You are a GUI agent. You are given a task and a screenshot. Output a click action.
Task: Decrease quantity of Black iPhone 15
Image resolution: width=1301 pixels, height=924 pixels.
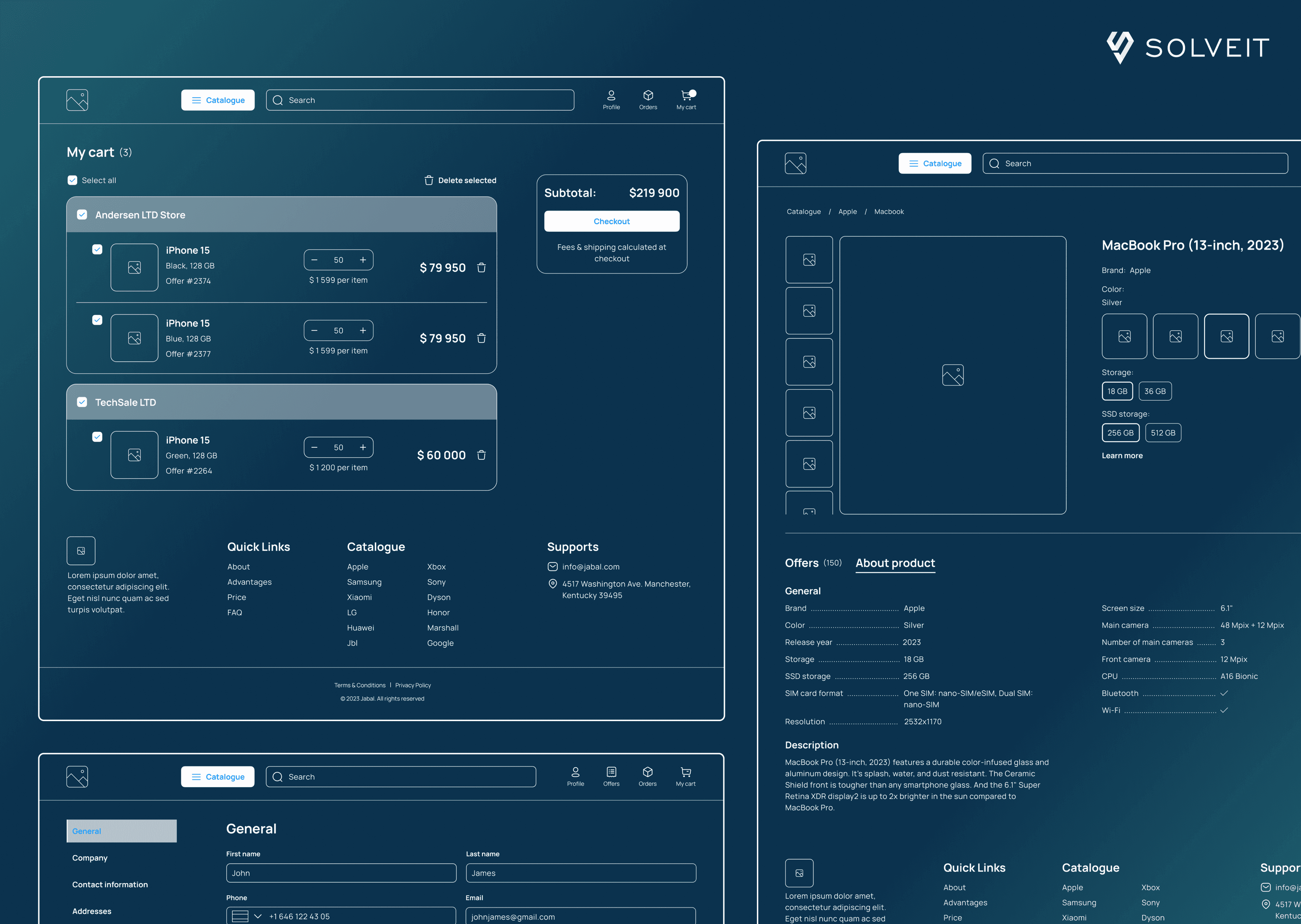click(314, 260)
